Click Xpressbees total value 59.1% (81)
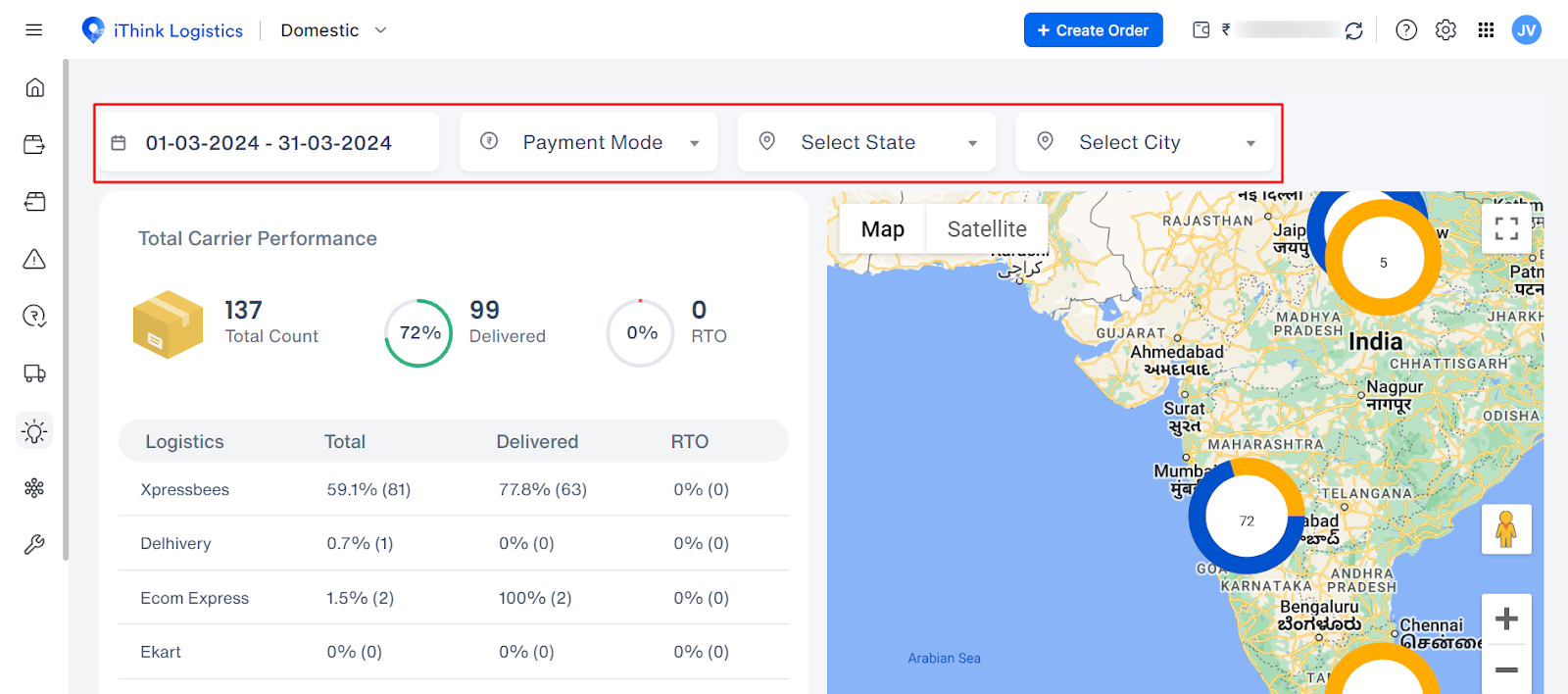Screen dimensions: 1568x694 pyautogui.click(x=368, y=489)
